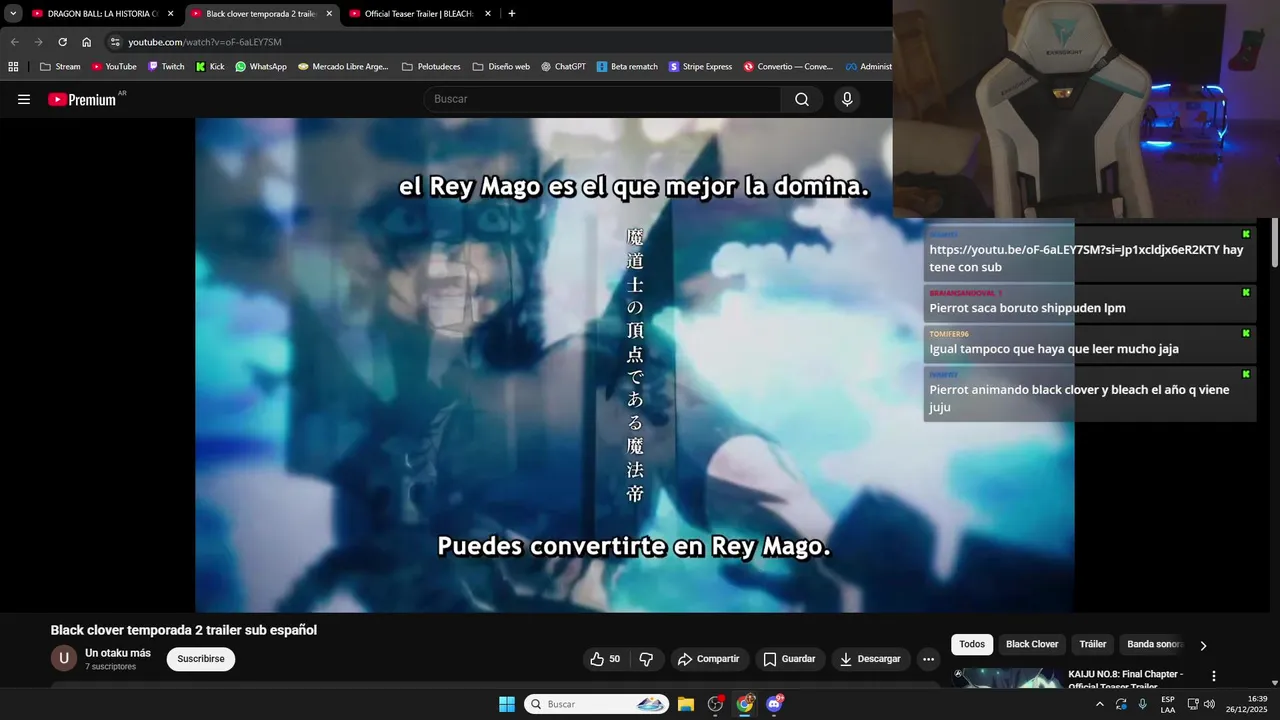
Task: Reload the page with refresh icon
Action: point(62,42)
